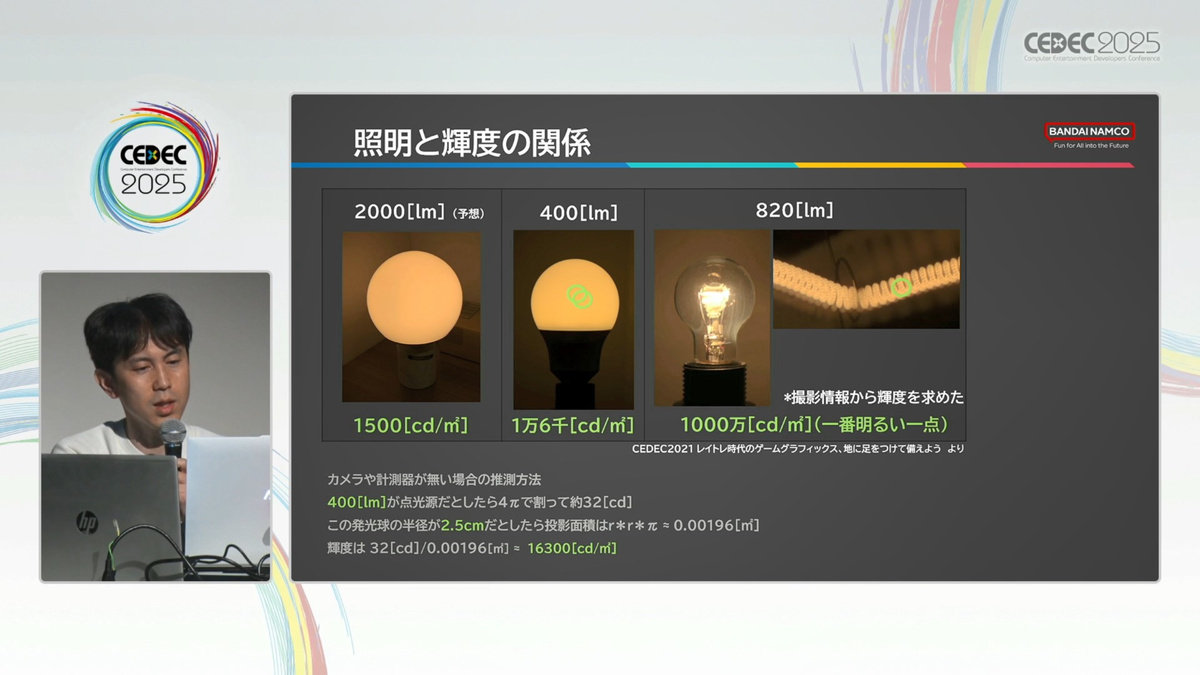
Task: Click the BANDAI NAMCO logo on the slide
Action: coord(1090,131)
